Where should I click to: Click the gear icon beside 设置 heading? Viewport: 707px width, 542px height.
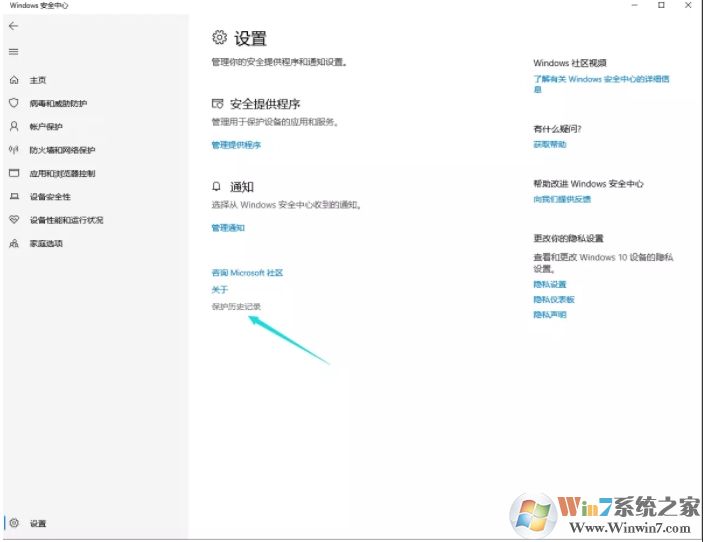(x=220, y=37)
